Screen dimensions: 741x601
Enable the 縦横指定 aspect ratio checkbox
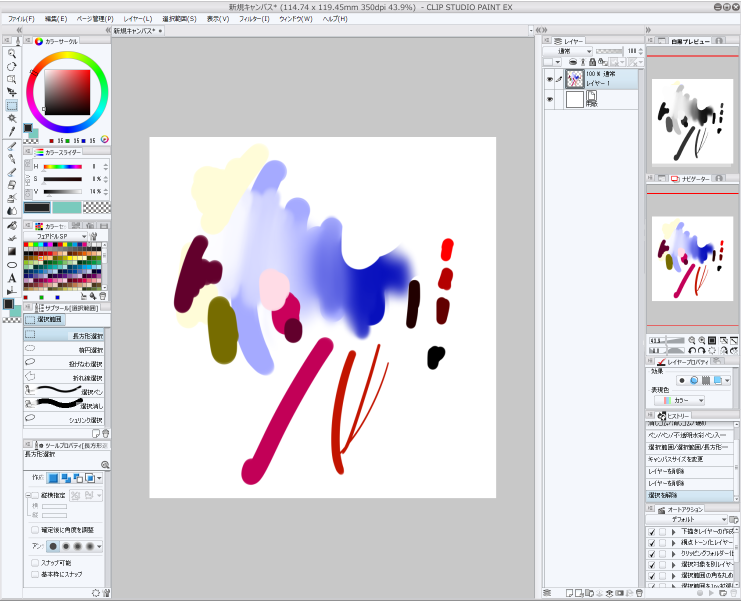[x=35, y=495]
